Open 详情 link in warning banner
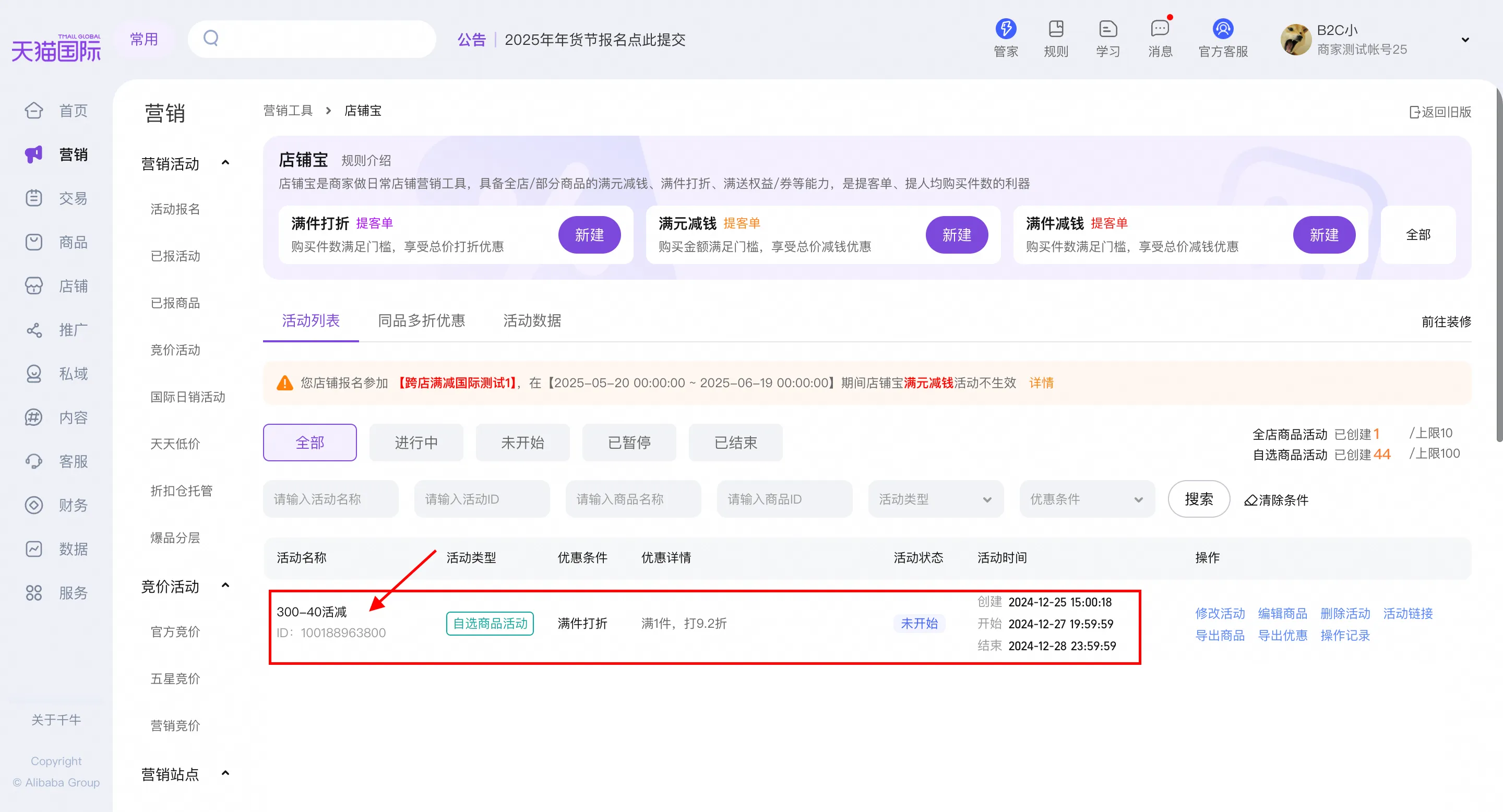Screen dimensions: 1503x812 coord(1041,383)
